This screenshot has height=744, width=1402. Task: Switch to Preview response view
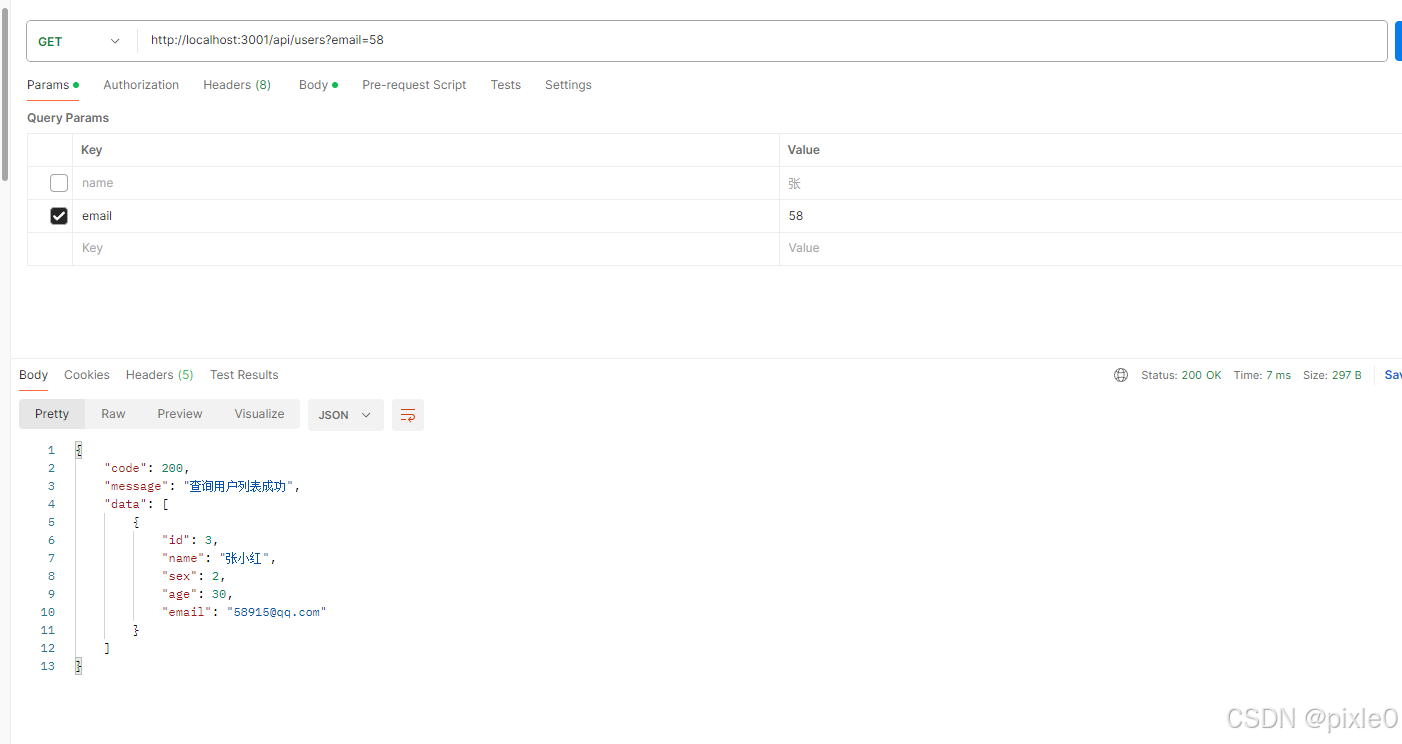pos(180,414)
